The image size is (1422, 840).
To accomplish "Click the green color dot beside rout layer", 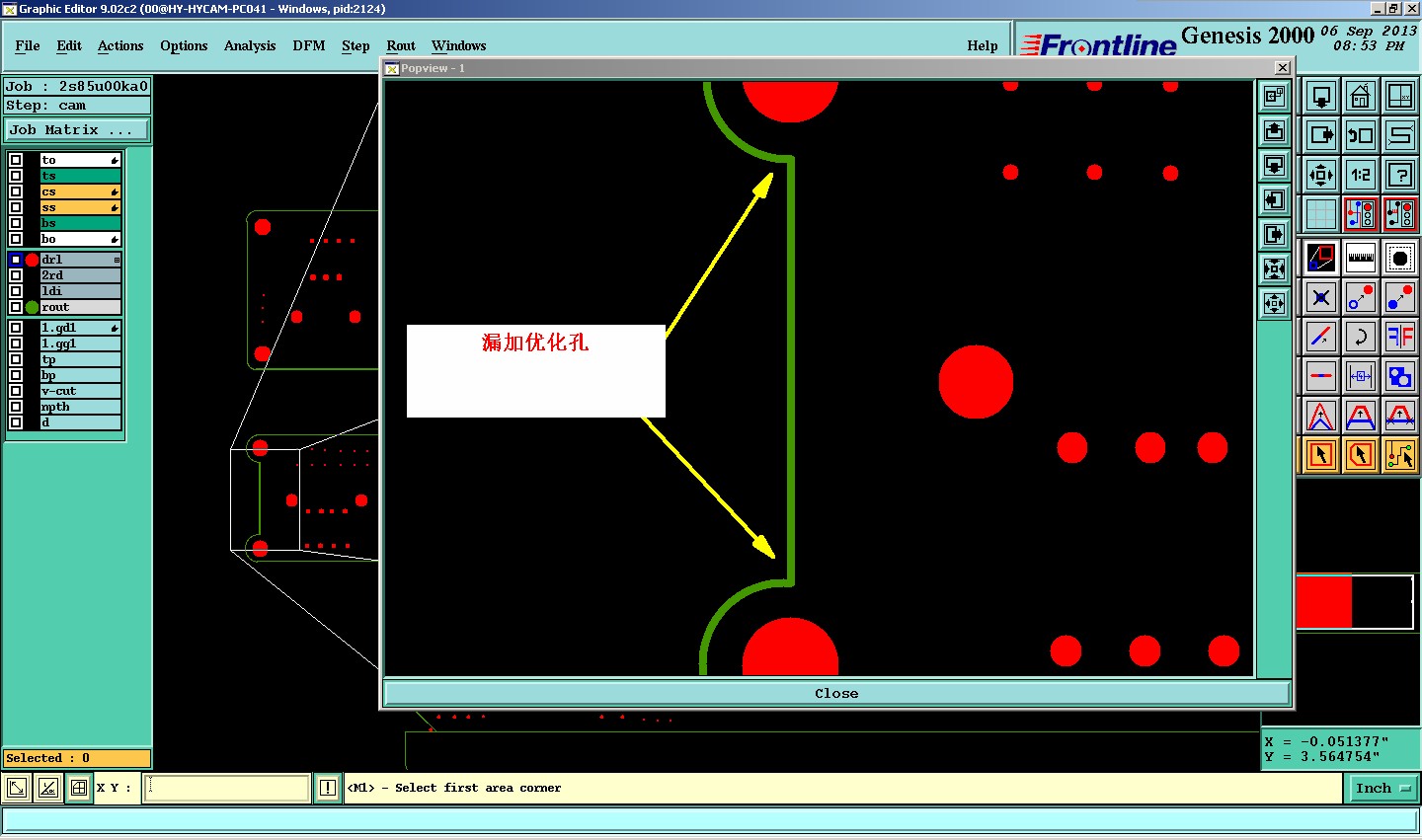I will pyautogui.click(x=32, y=307).
